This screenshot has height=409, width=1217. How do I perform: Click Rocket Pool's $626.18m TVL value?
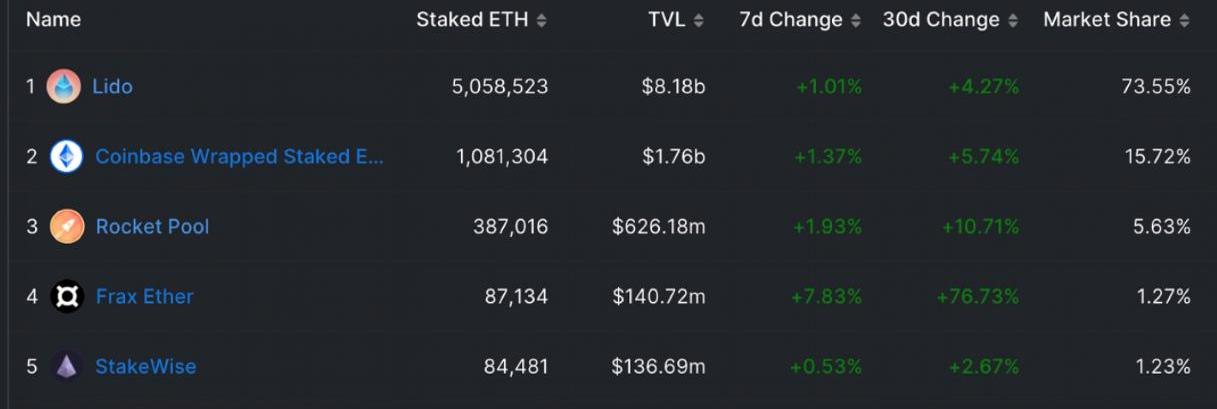(658, 227)
